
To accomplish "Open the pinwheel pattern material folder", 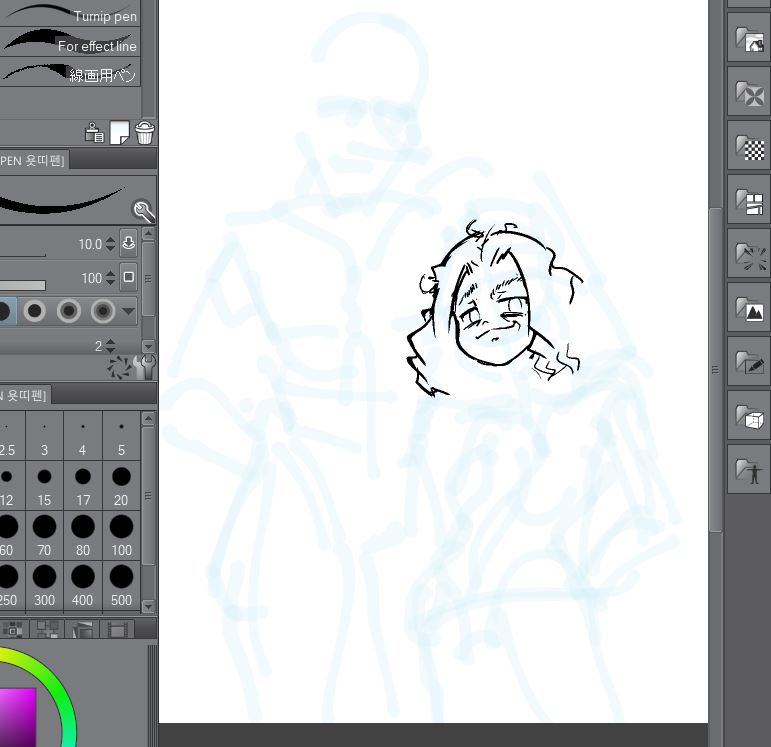I will click(x=749, y=93).
